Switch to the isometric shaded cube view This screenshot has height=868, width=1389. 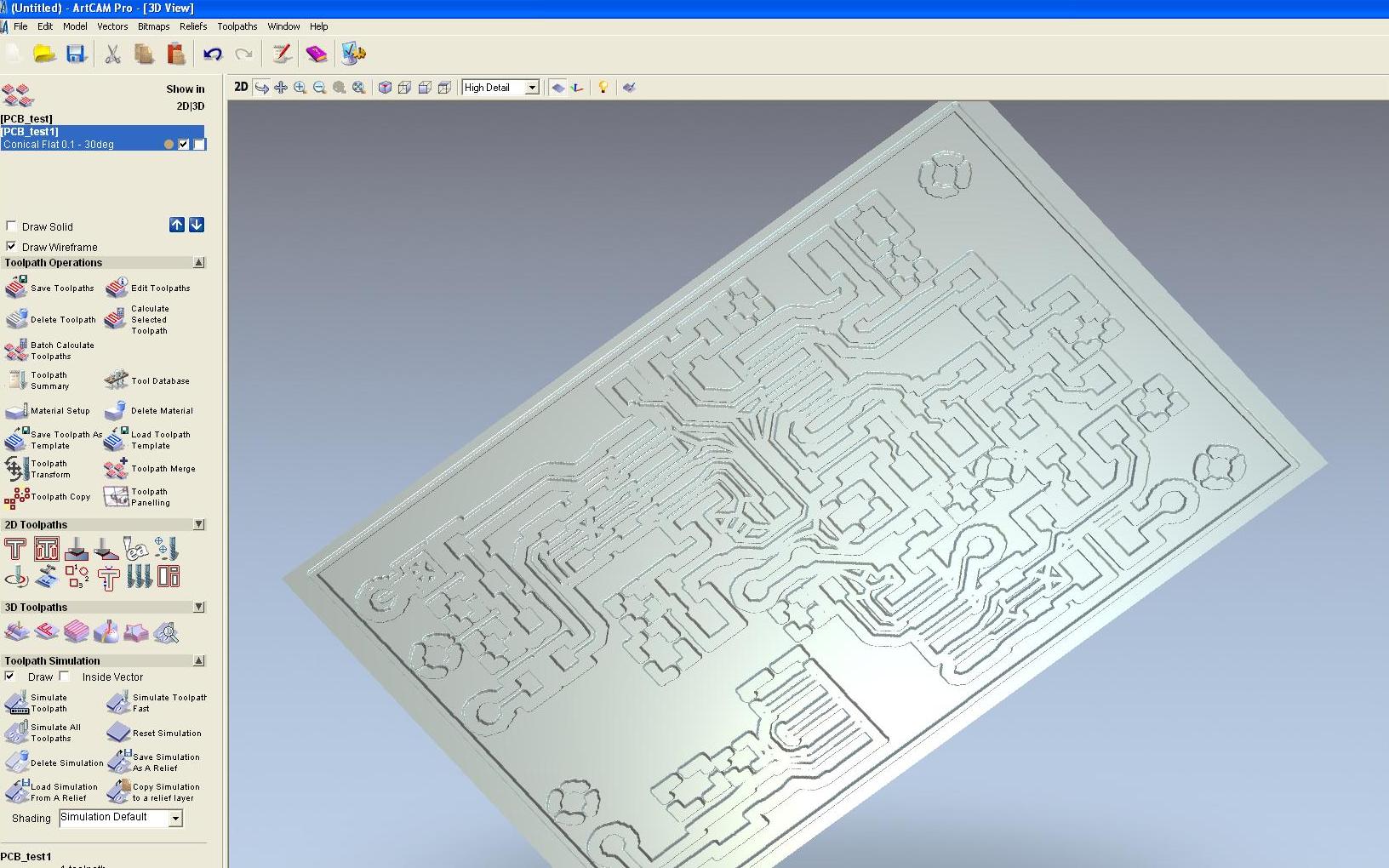coord(386,88)
